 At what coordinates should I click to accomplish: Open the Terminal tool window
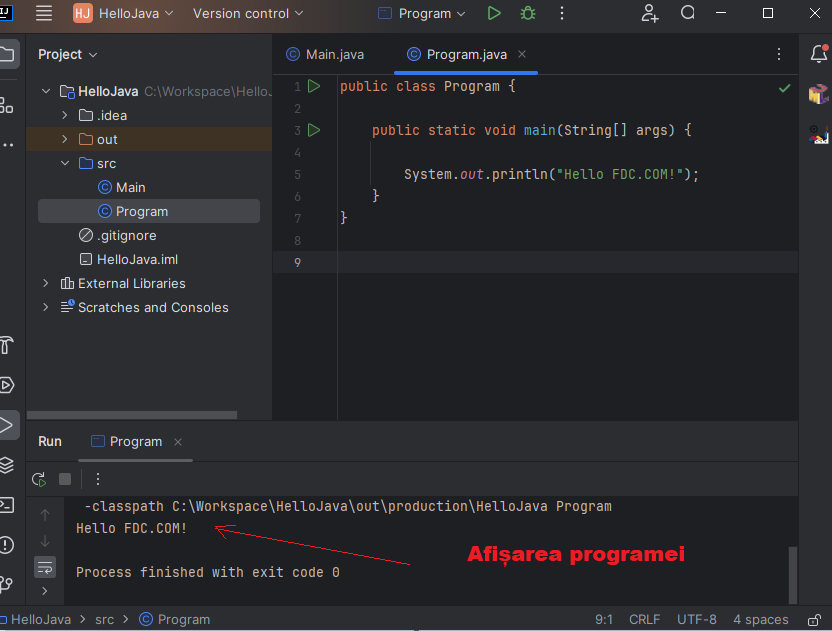[7, 505]
